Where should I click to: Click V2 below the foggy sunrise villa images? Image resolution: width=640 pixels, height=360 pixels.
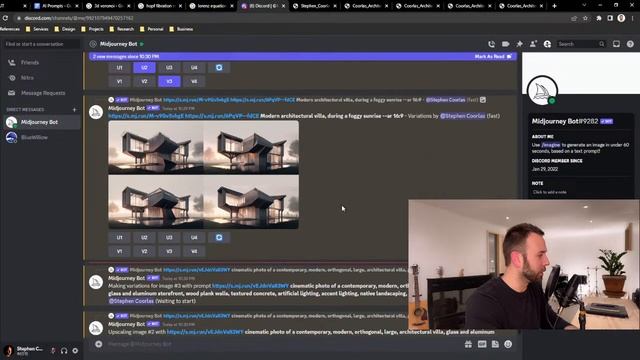[x=144, y=251]
